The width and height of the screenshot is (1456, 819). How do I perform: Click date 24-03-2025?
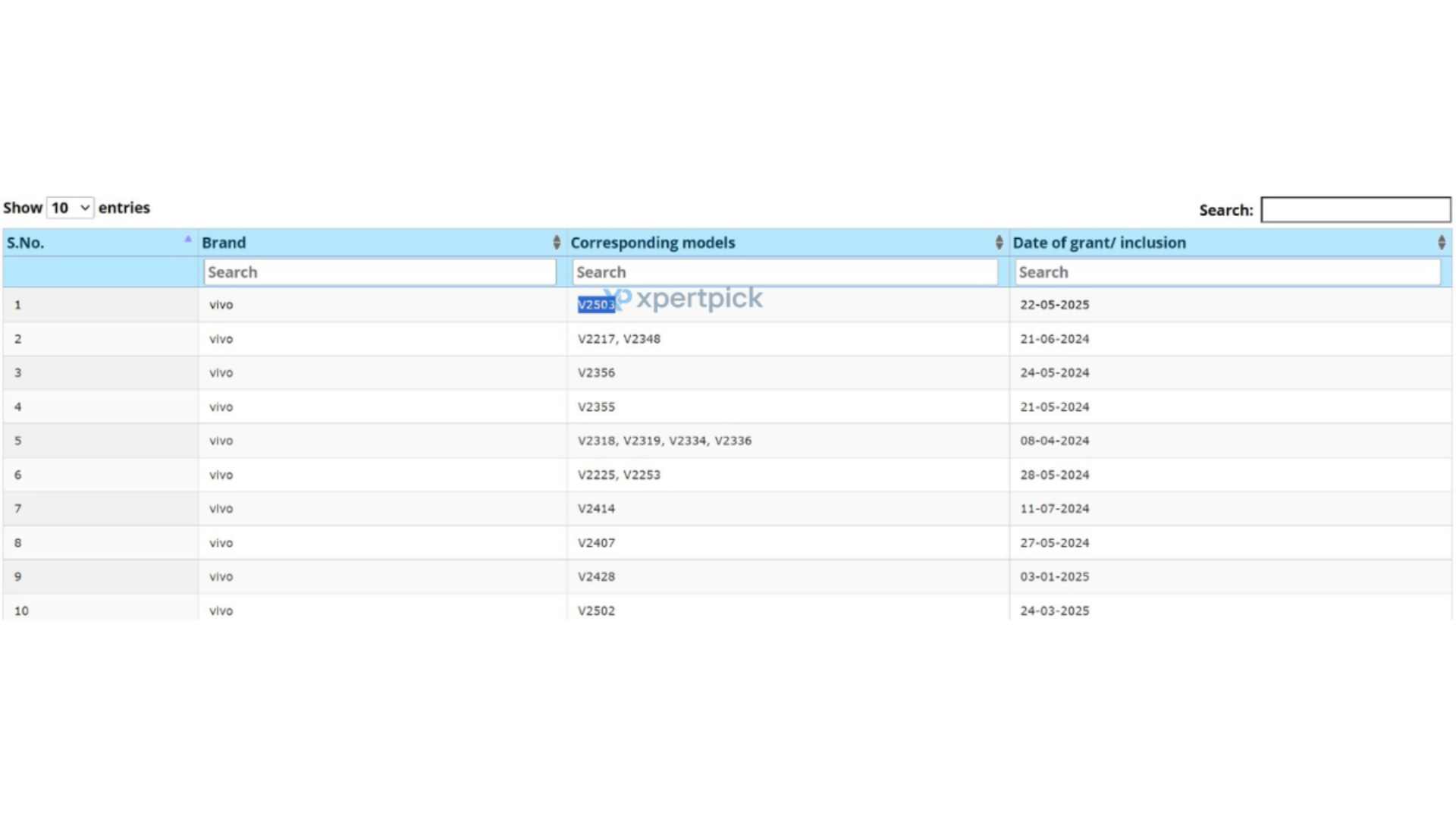[1054, 610]
